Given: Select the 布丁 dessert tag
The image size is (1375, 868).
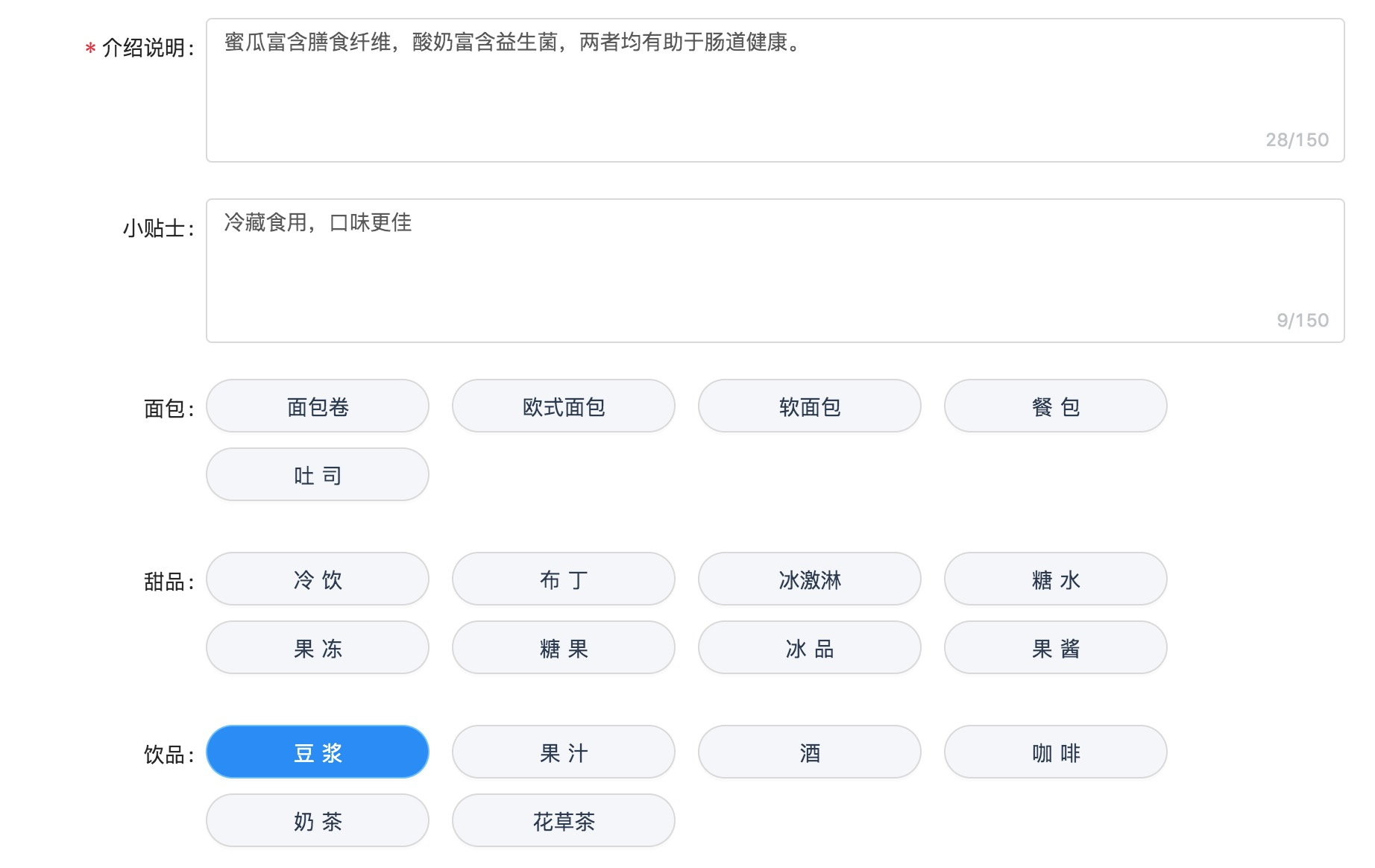Looking at the screenshot, I should tap(564, 579).
